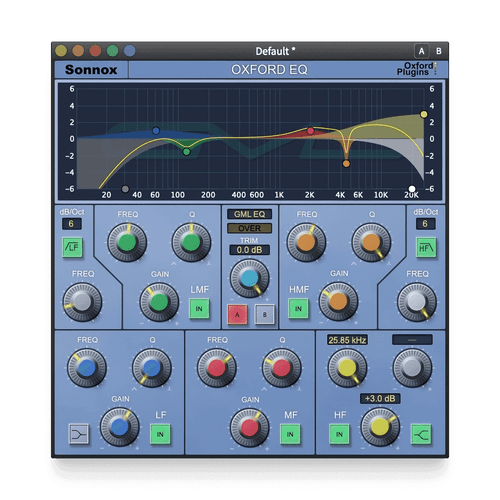This screenshot has width=500, height=500.
Task: Open the Default preset name menu
Action: click(x=275, y=51)
